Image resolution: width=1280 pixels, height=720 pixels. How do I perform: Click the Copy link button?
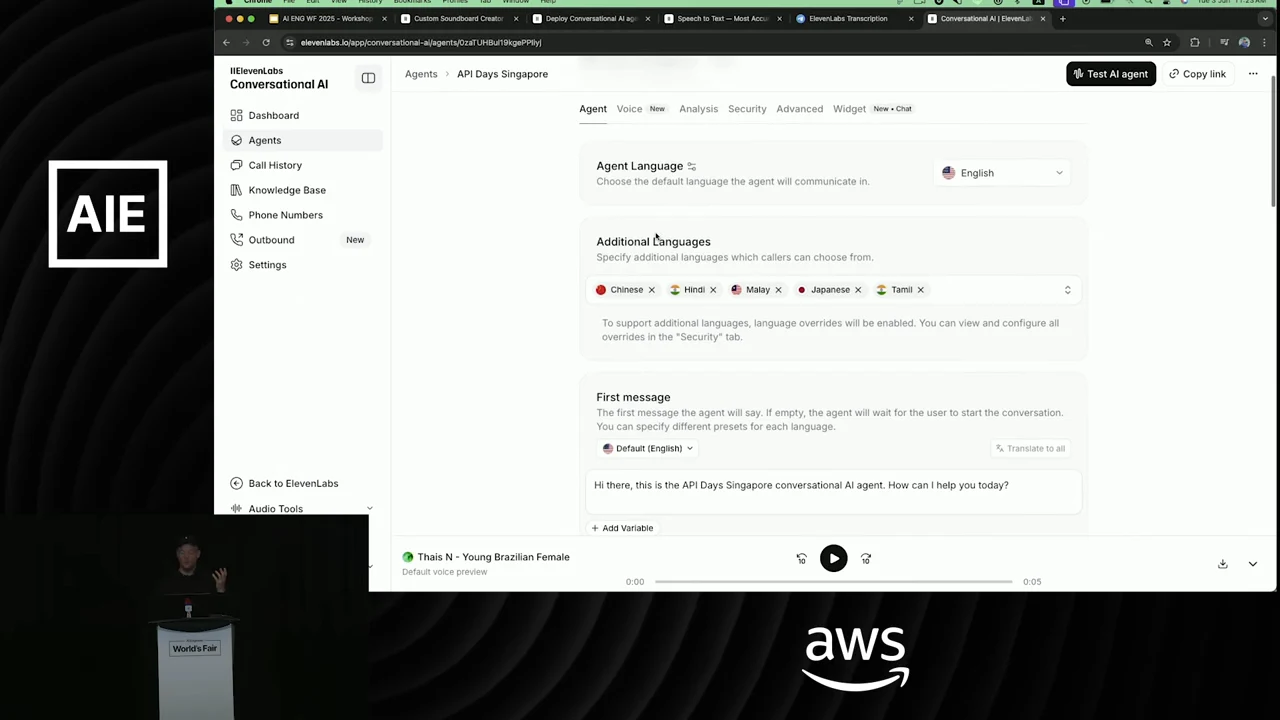click(1197, 74)
